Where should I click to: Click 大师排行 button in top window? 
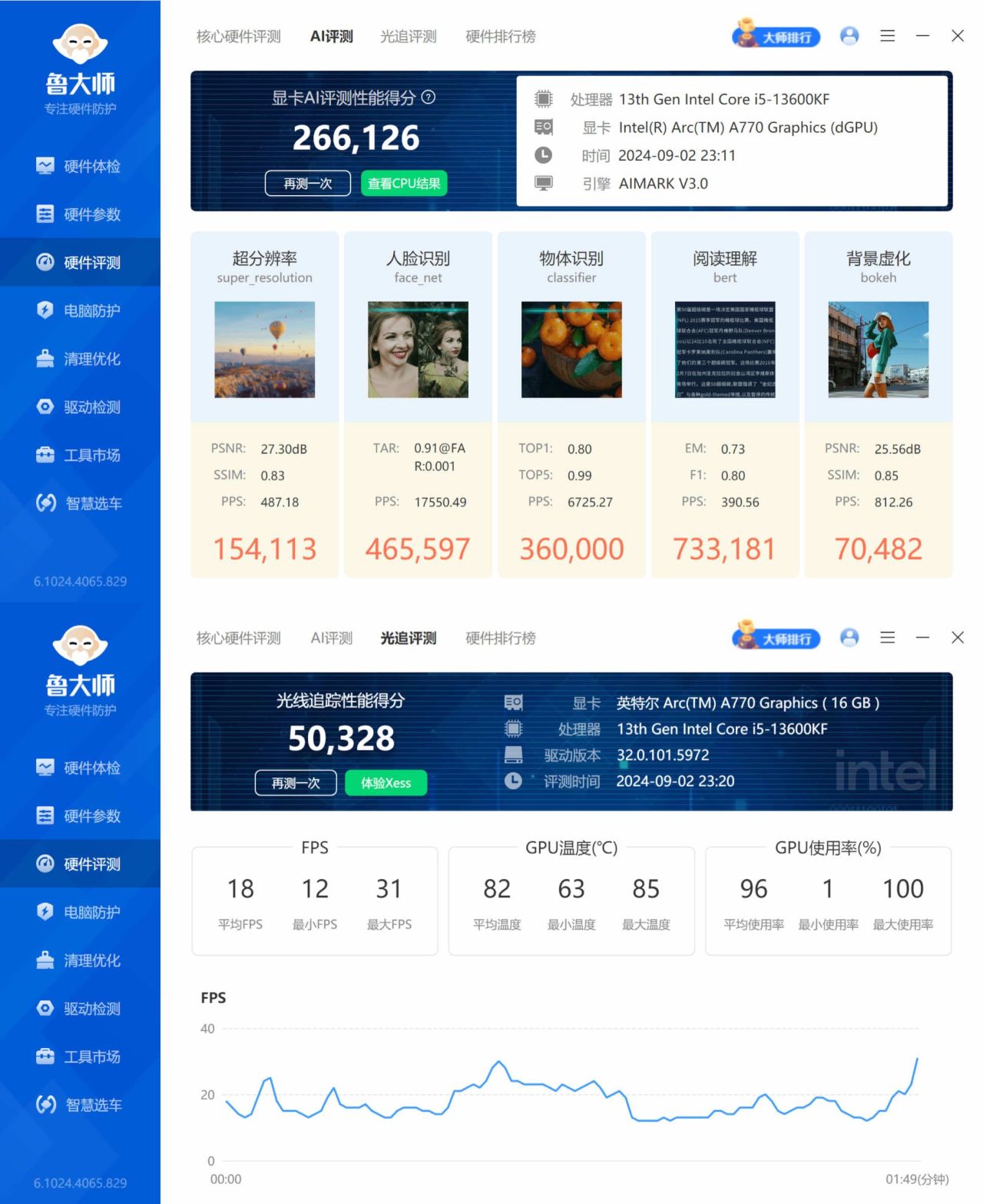(x=776, y=35)
